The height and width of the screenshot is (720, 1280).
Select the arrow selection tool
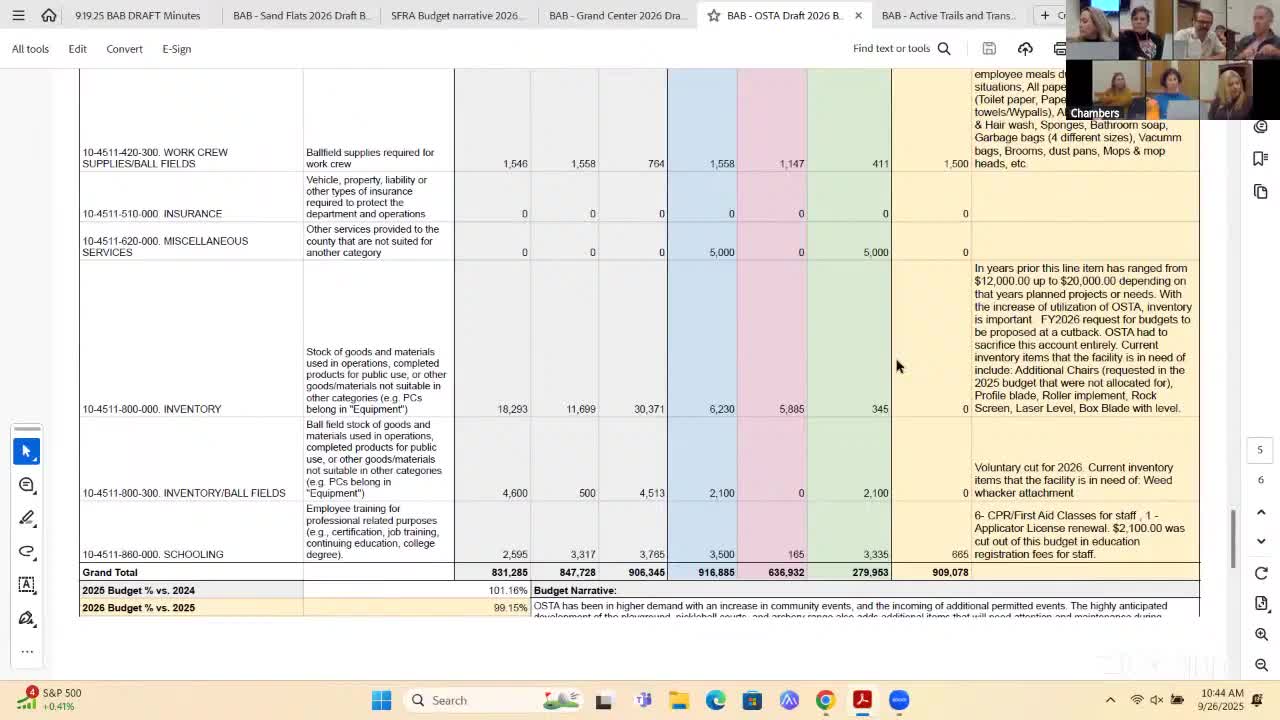click(27, 451)
